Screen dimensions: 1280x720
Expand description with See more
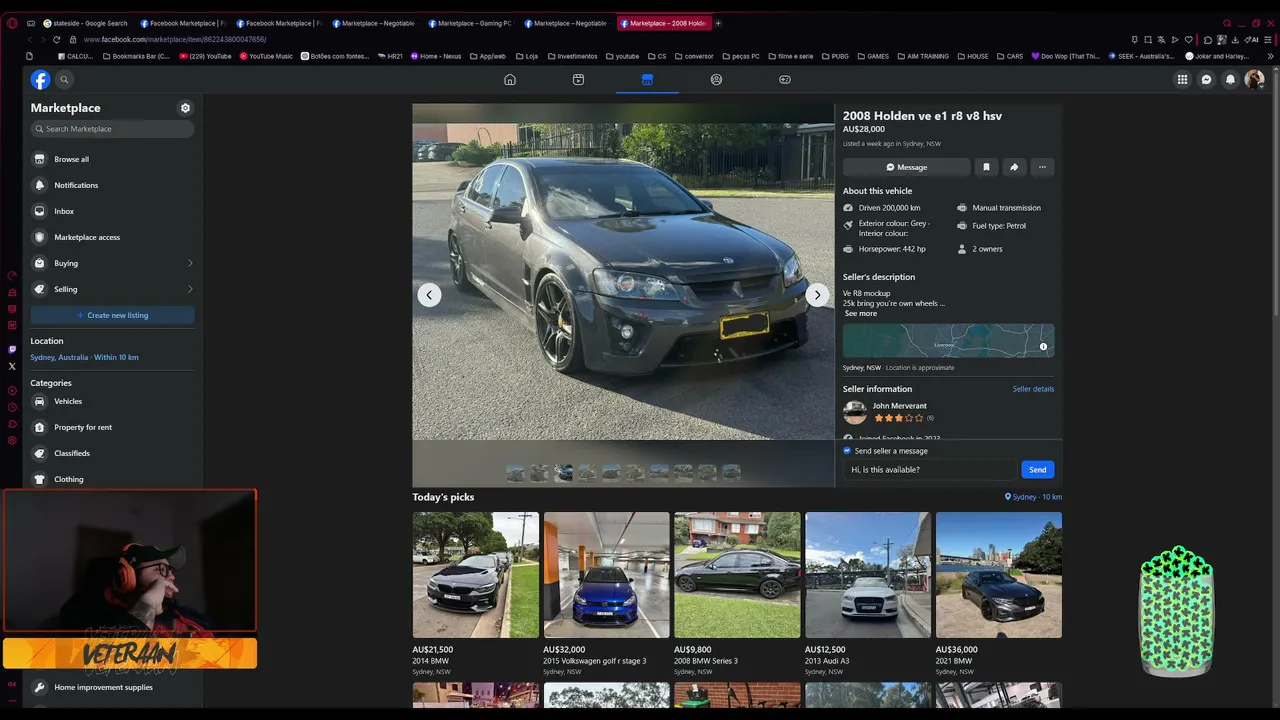click(861, 313)
